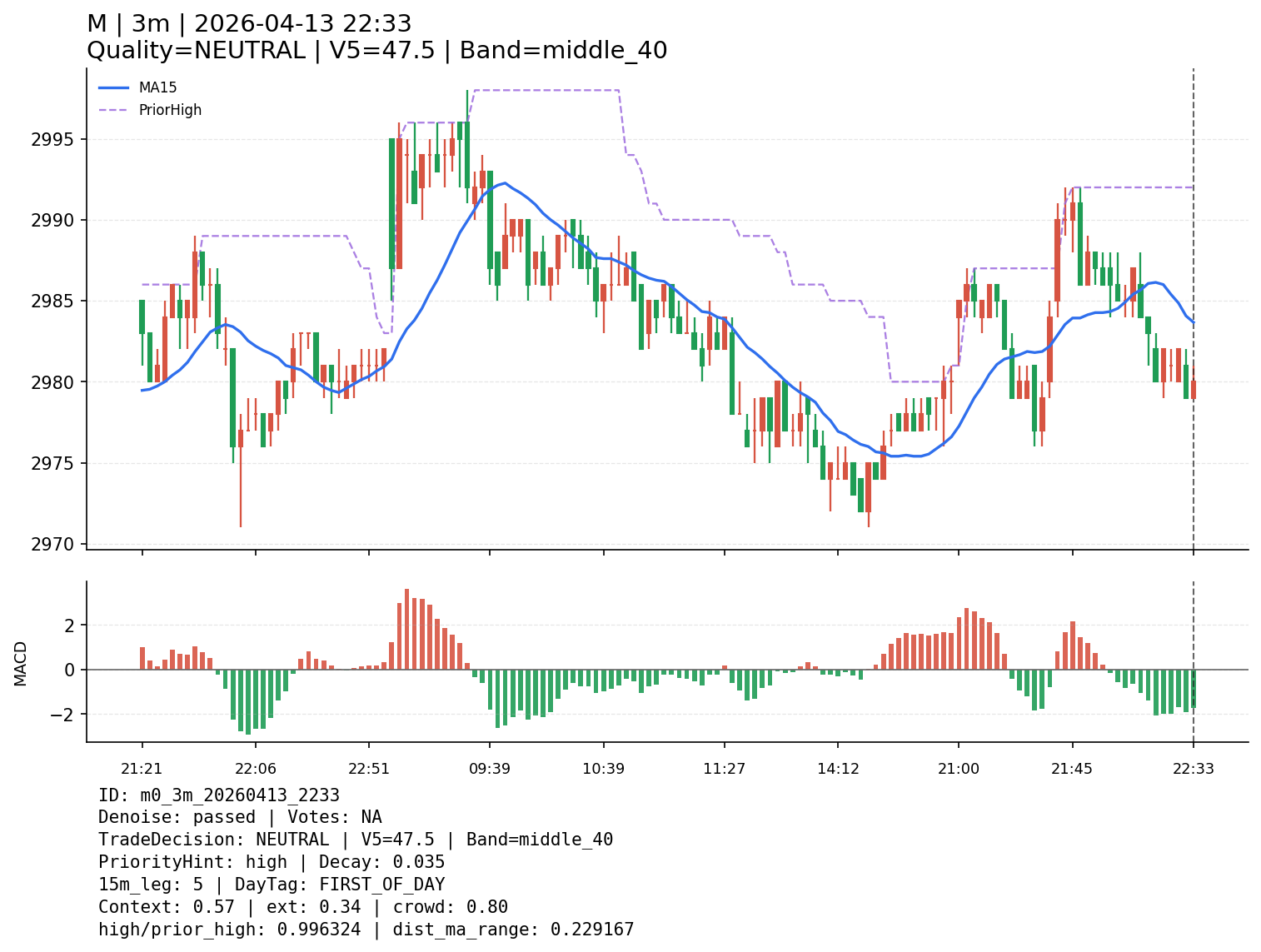Viewport: 1261px width, 952px height.
Task: Click the 21:21 time axis label
Action: tap(142, 769)
